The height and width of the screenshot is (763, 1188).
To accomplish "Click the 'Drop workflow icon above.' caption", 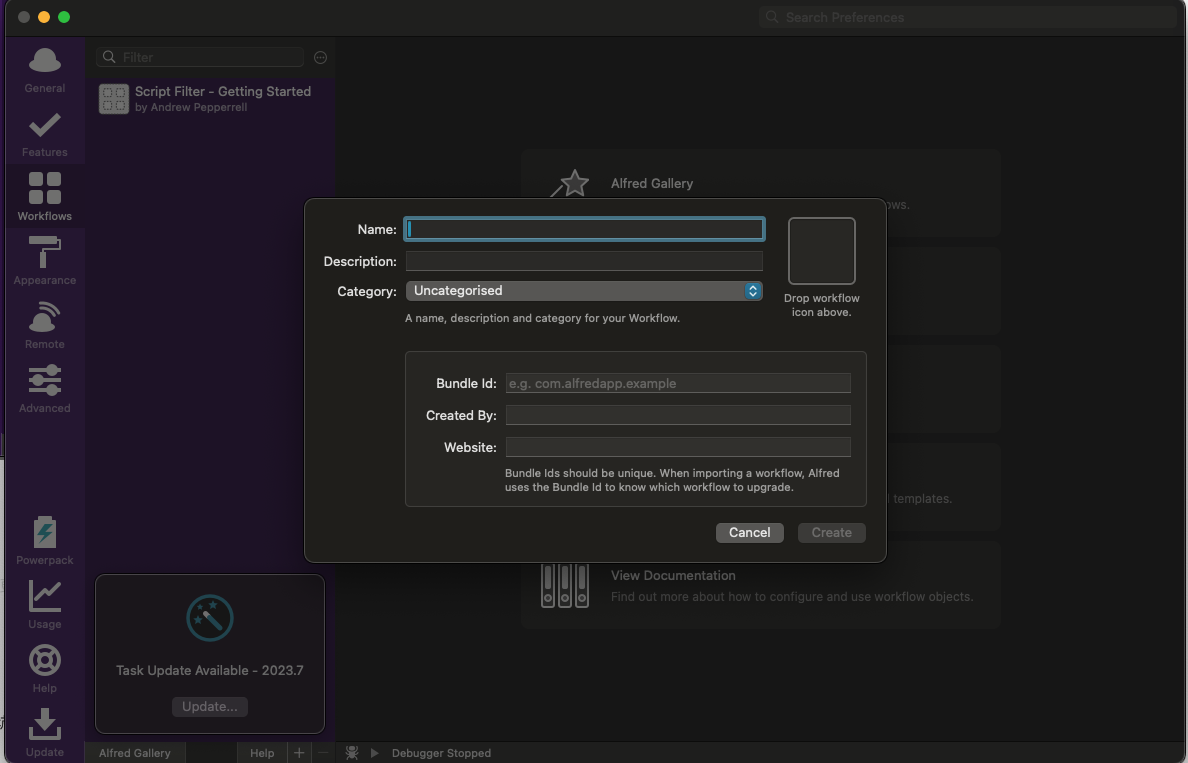I will point(822,305).
